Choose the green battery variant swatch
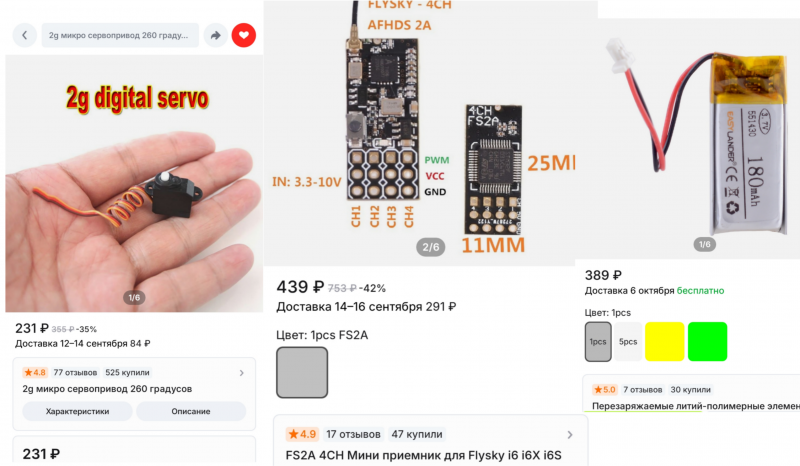This screenshot has height=466, width=800. click(708, 341)
